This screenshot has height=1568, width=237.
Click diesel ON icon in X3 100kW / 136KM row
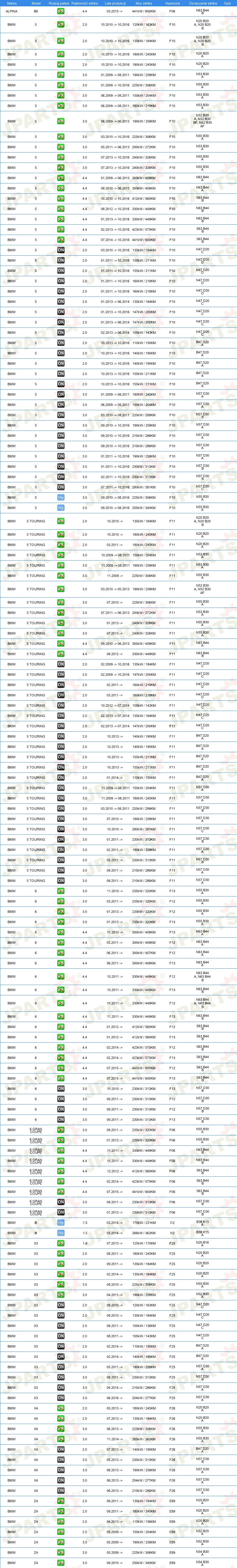(x=61, y=1326)
